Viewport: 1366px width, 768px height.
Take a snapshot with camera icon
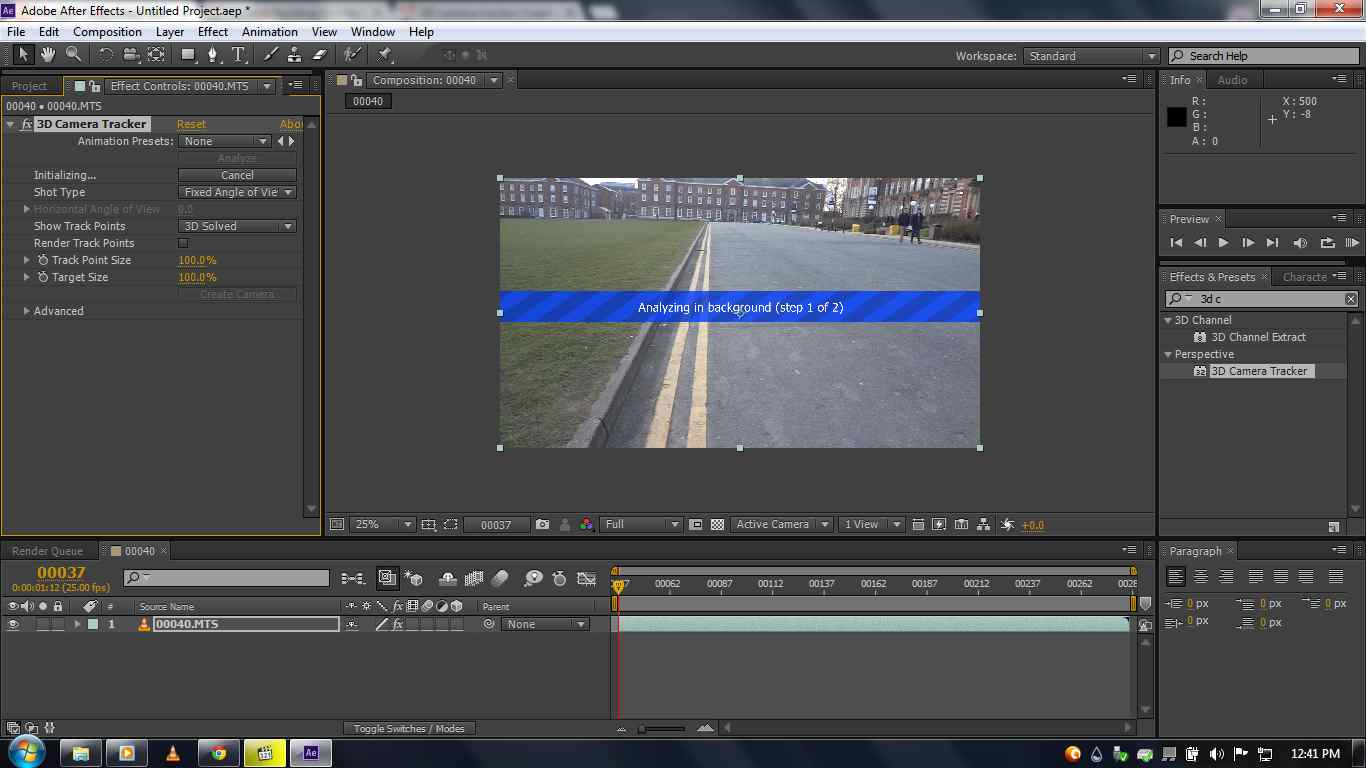click(x=542, y=524)
